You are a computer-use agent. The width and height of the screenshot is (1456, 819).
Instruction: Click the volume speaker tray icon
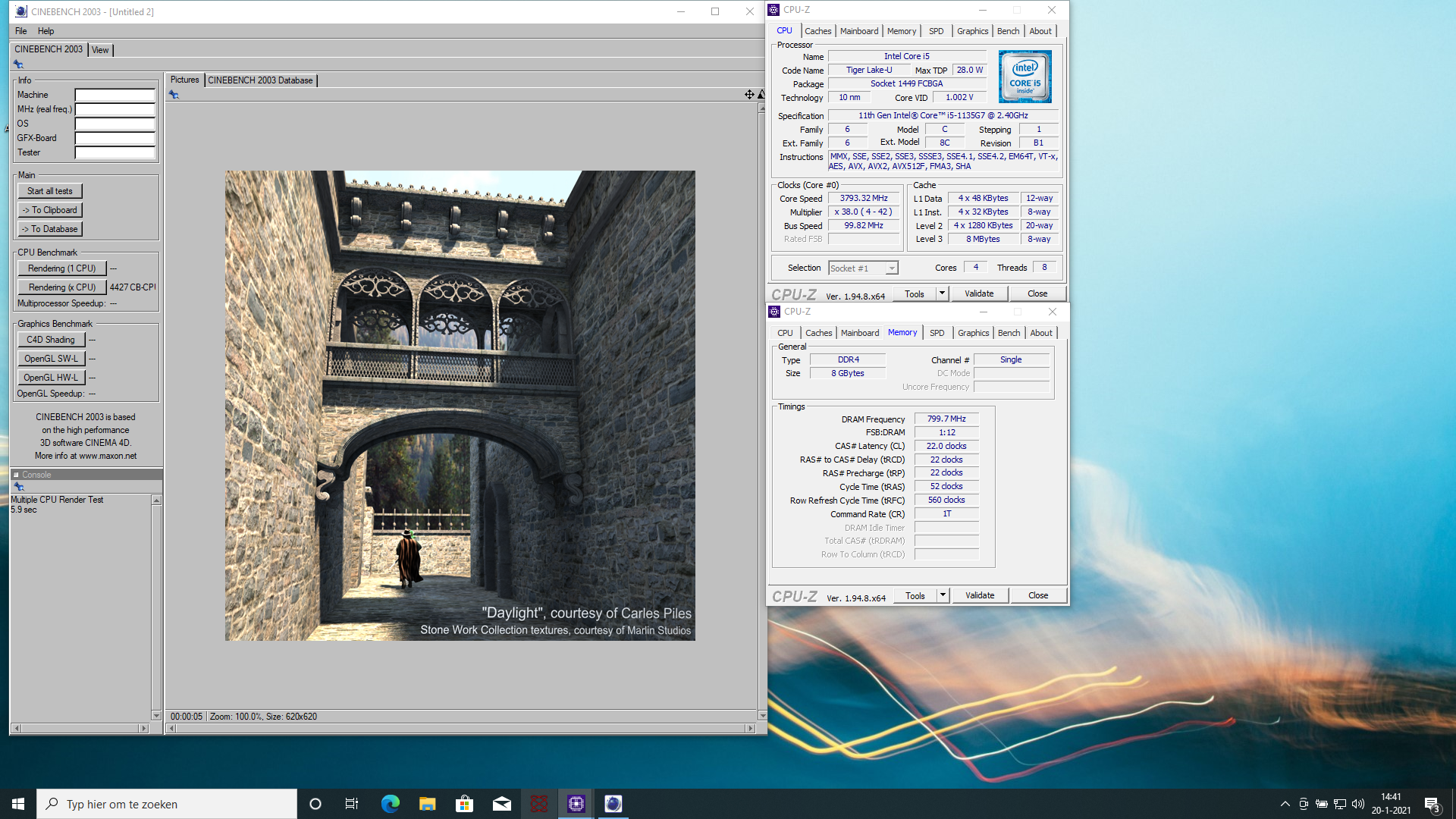1358,804
